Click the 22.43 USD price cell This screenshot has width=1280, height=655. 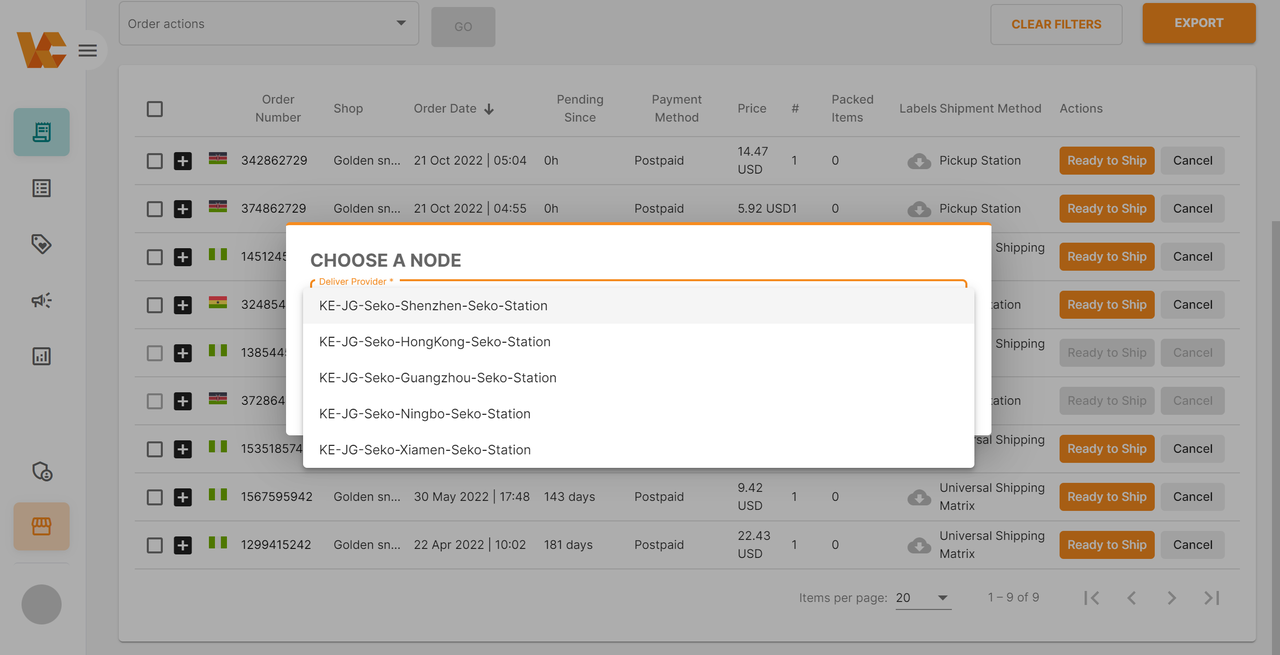753,545
